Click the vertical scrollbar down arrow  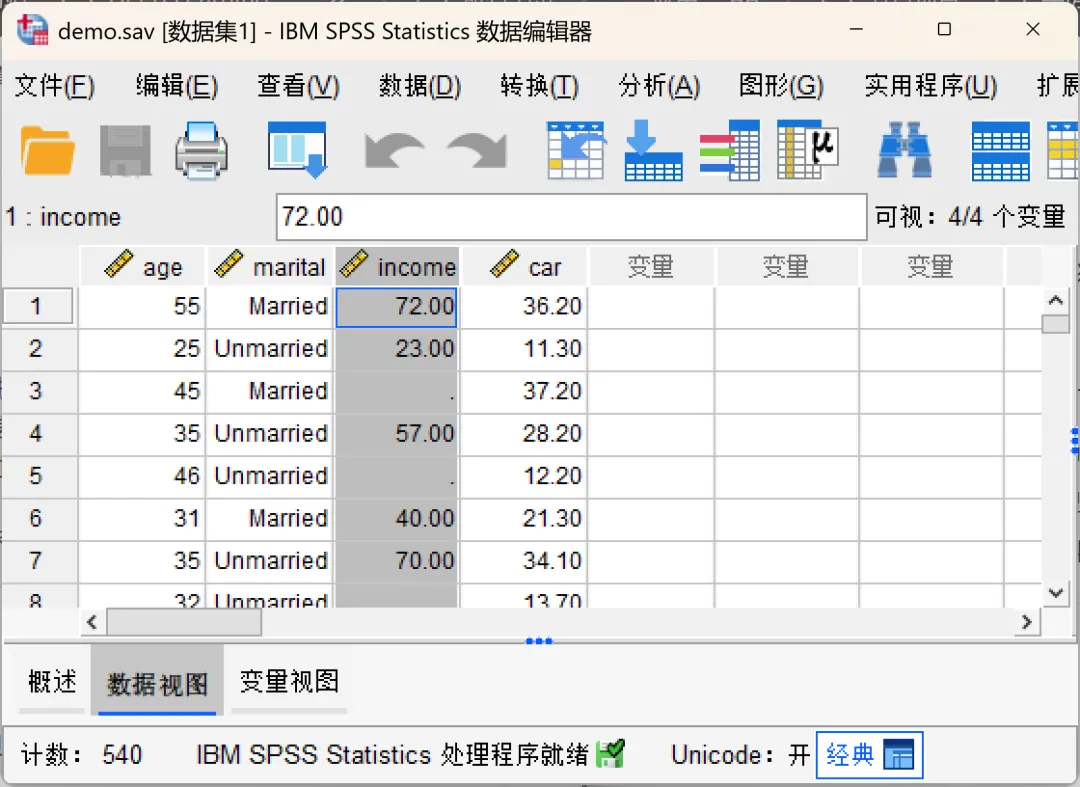coord(1055,594)
